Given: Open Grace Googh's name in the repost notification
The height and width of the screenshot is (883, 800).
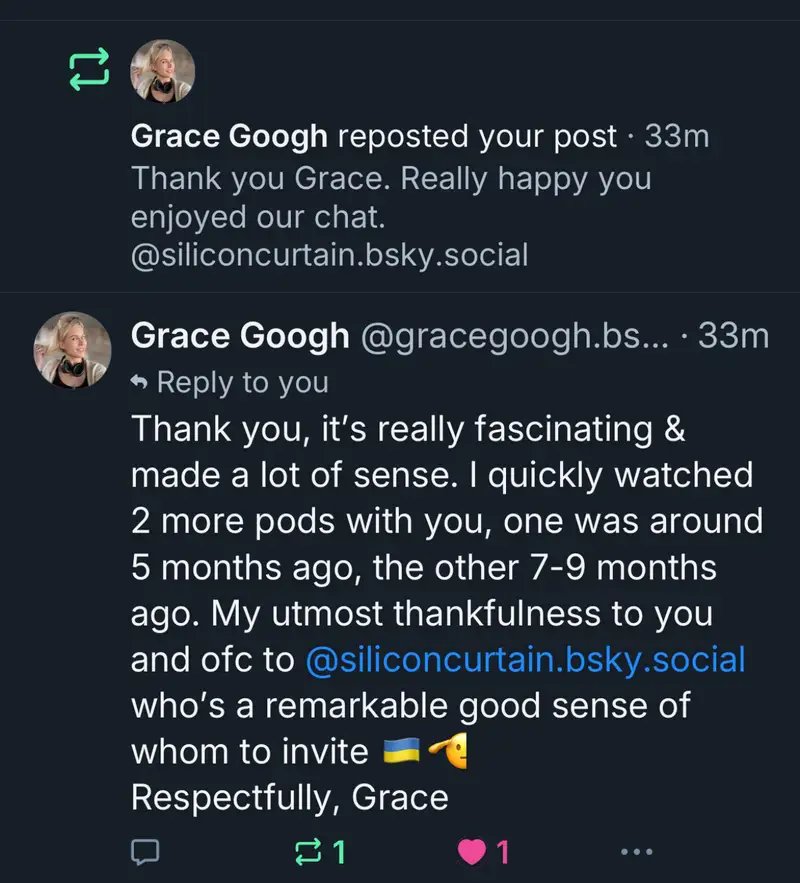Looking at the screenshot, I should (230, 136).
